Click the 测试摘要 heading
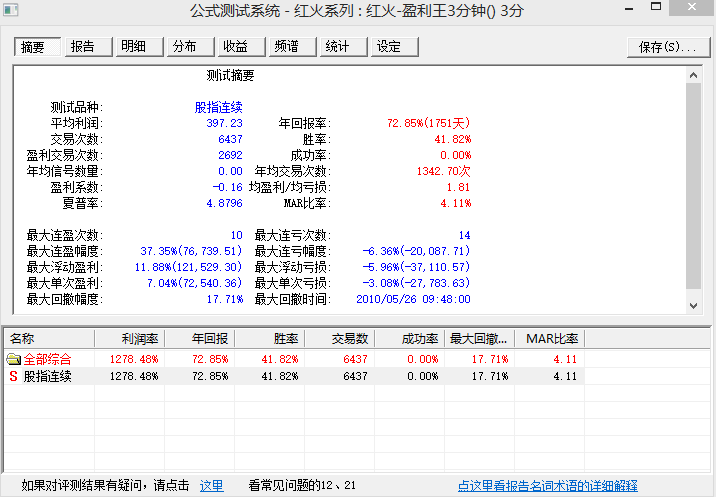716x497 pixels. (x=230, y=75)
